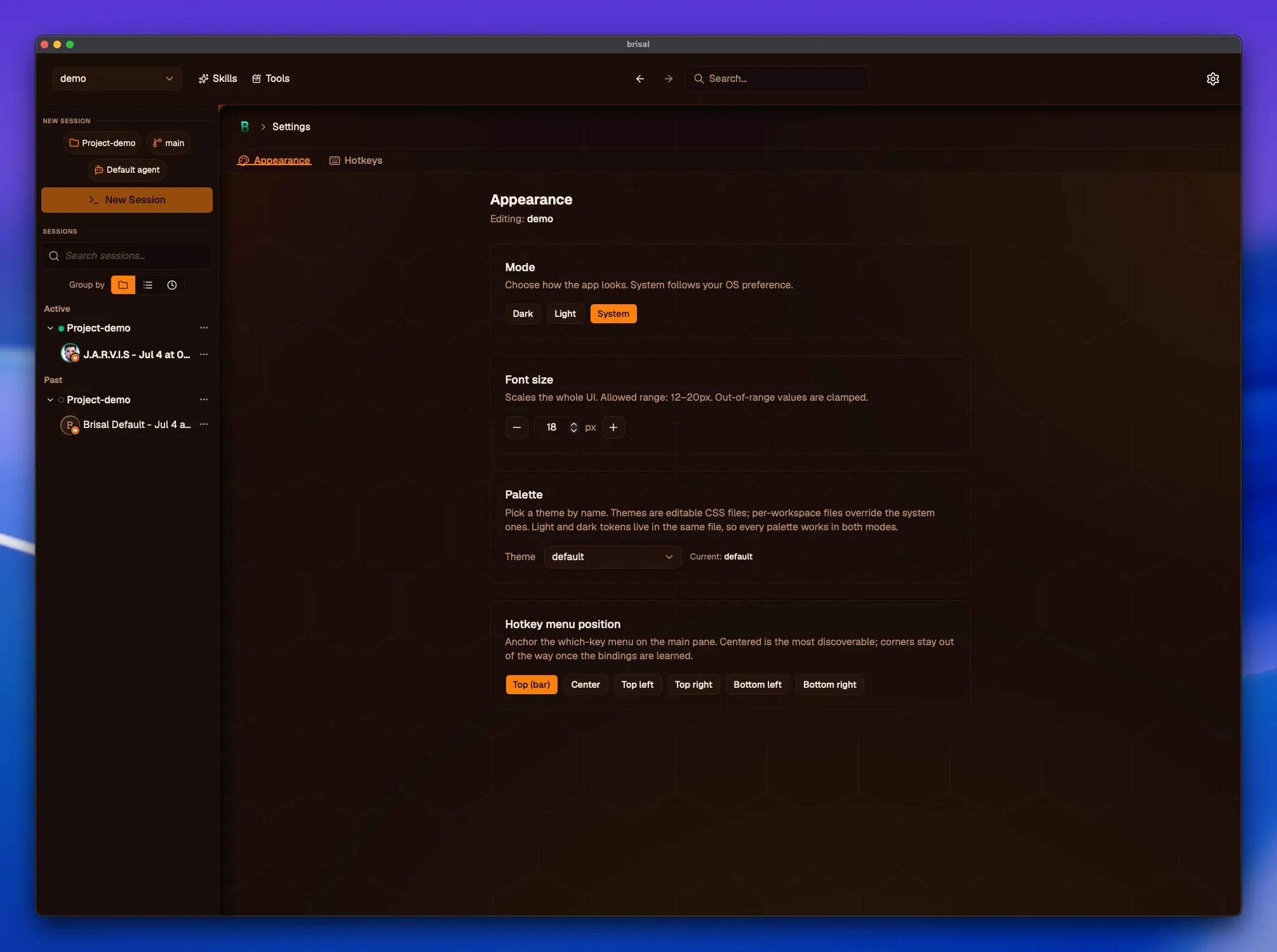This screenshot has height=952, width=1277.
Task: Open Skills from the top bar
Action: [218, 79]
